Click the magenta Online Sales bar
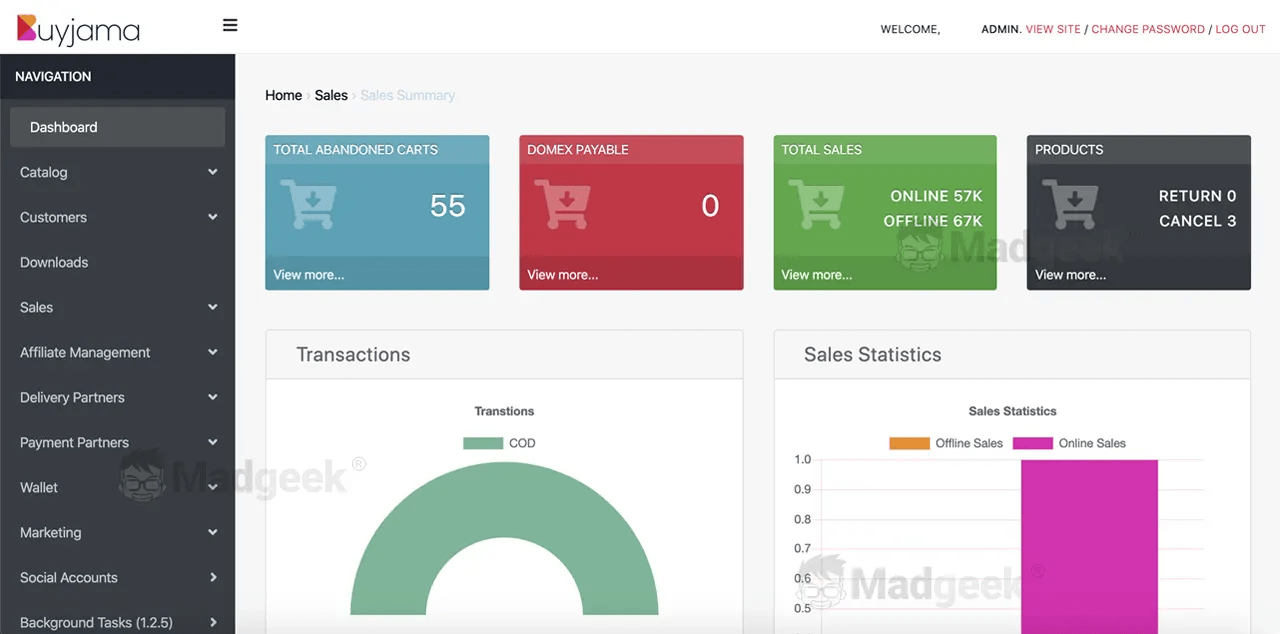The width and height of the screenshot is (1280, 634). [1089, 547]
